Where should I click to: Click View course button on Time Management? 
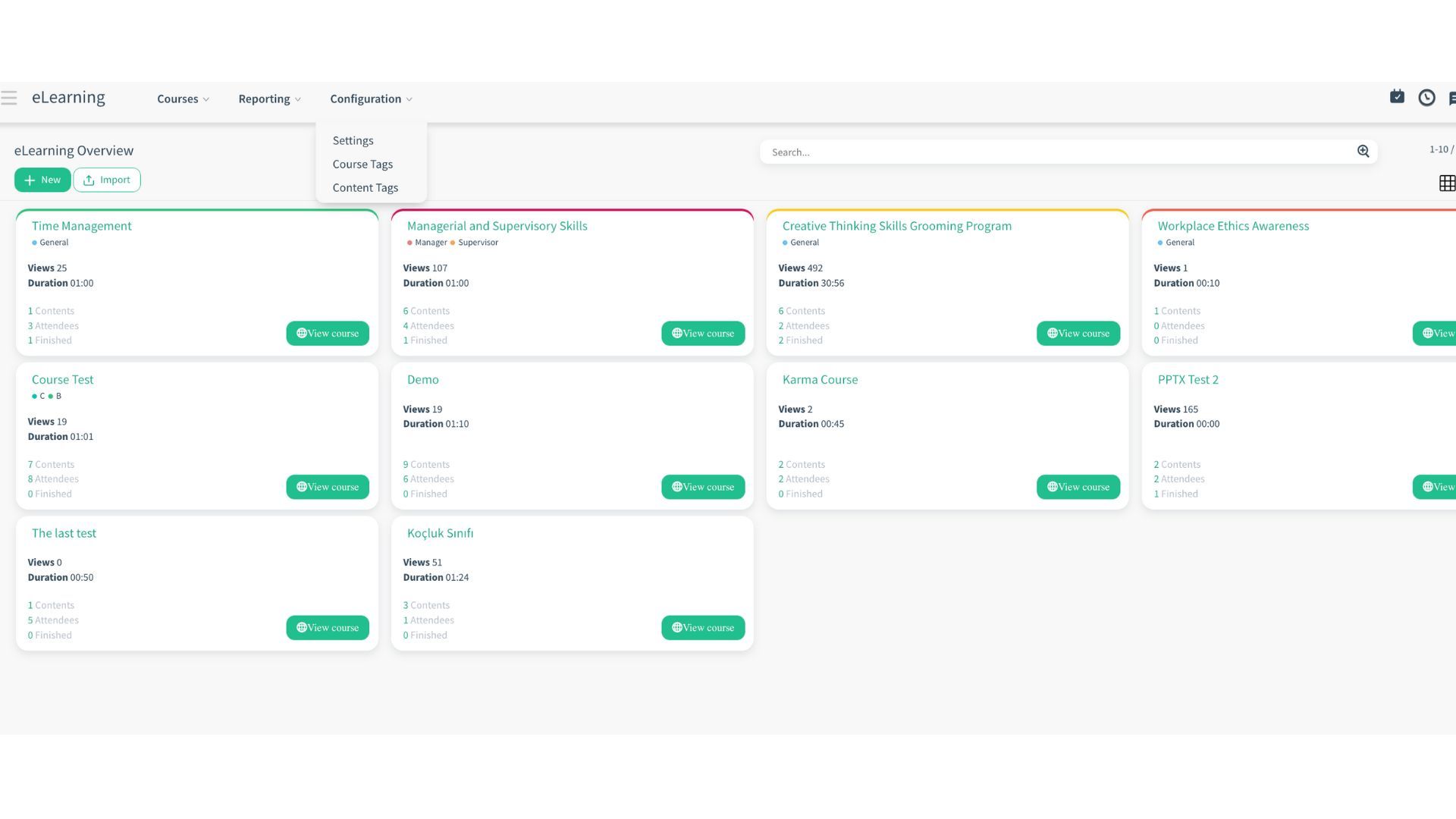tap(327, 333)
